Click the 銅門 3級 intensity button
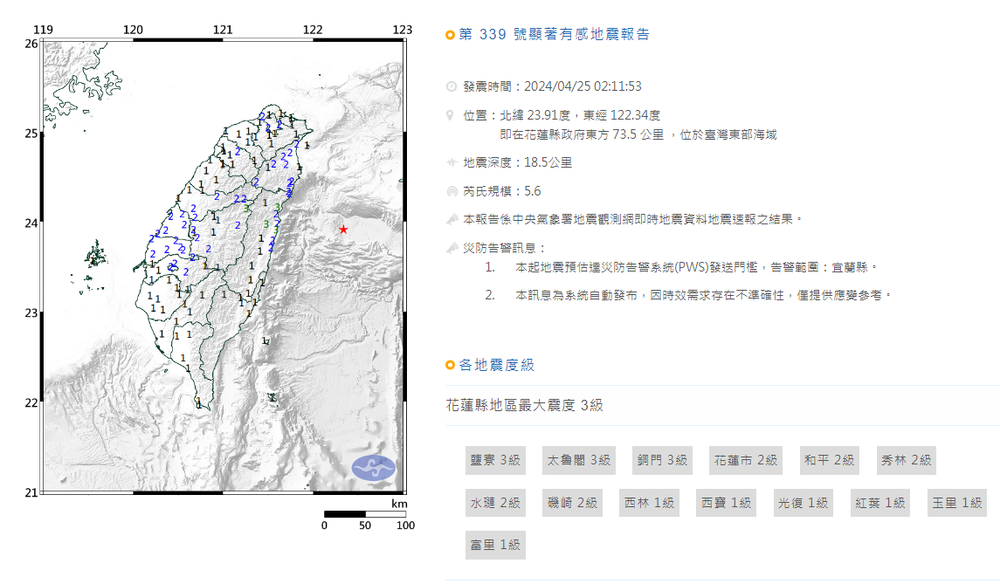 click(x=660, y=460)
